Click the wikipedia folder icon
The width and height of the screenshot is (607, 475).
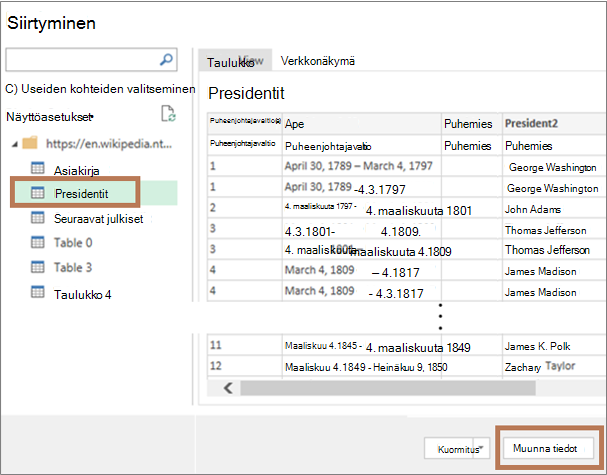click(x=30, y=143)
